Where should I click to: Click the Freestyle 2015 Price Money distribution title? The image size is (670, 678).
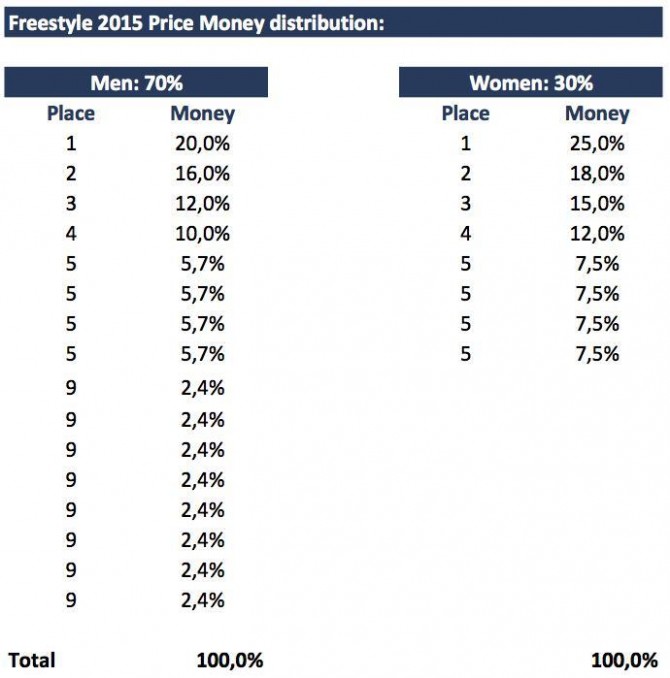(197, 22)
